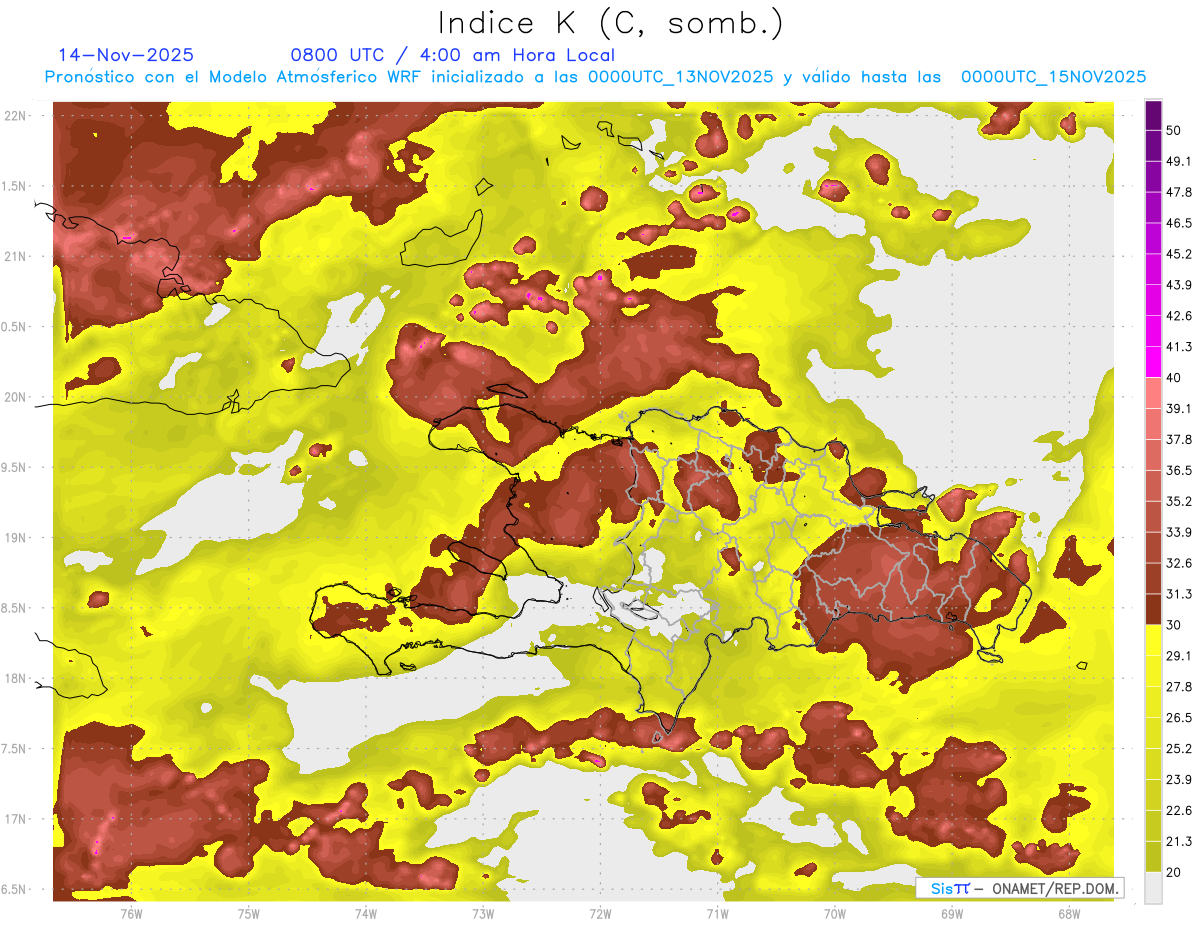Screen dimensions: 1200x927
Task: Click the "7.5N" latitude label
Action: pos(13,749)
